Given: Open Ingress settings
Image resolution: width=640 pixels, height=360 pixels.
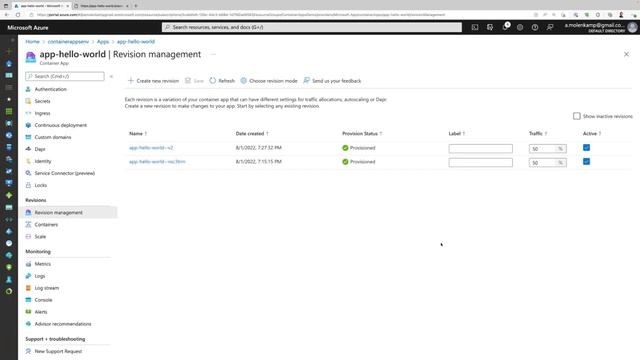Looking at the screenshot, I should click(x=42, y=113).
